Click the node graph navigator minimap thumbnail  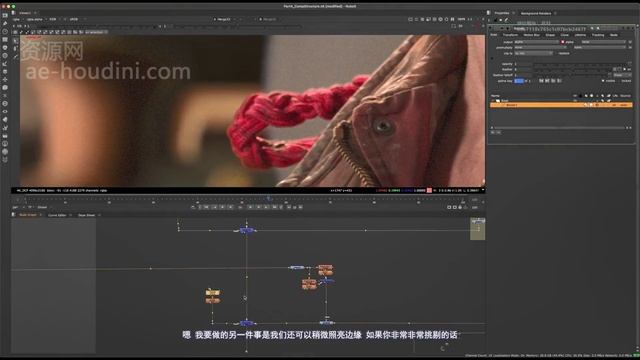tap(478, 229)
